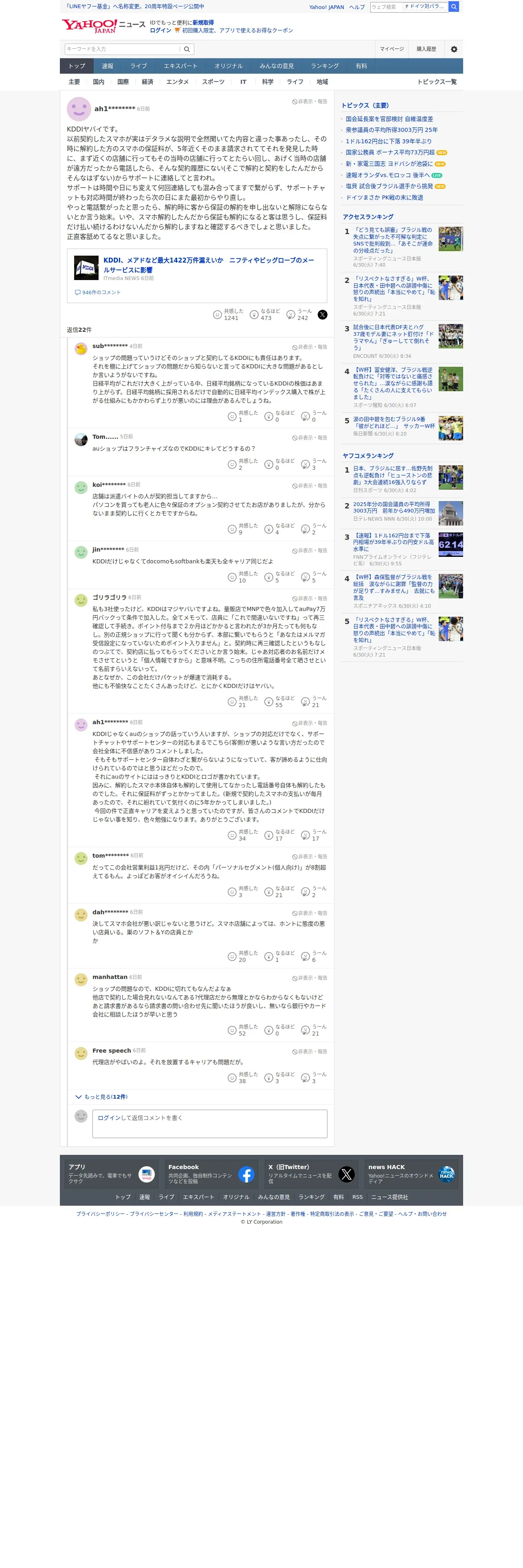This screenshot has width=523, height=1568.
Task: Open the LINEヤフー基金 announcement link
Action: click(134, 7)
